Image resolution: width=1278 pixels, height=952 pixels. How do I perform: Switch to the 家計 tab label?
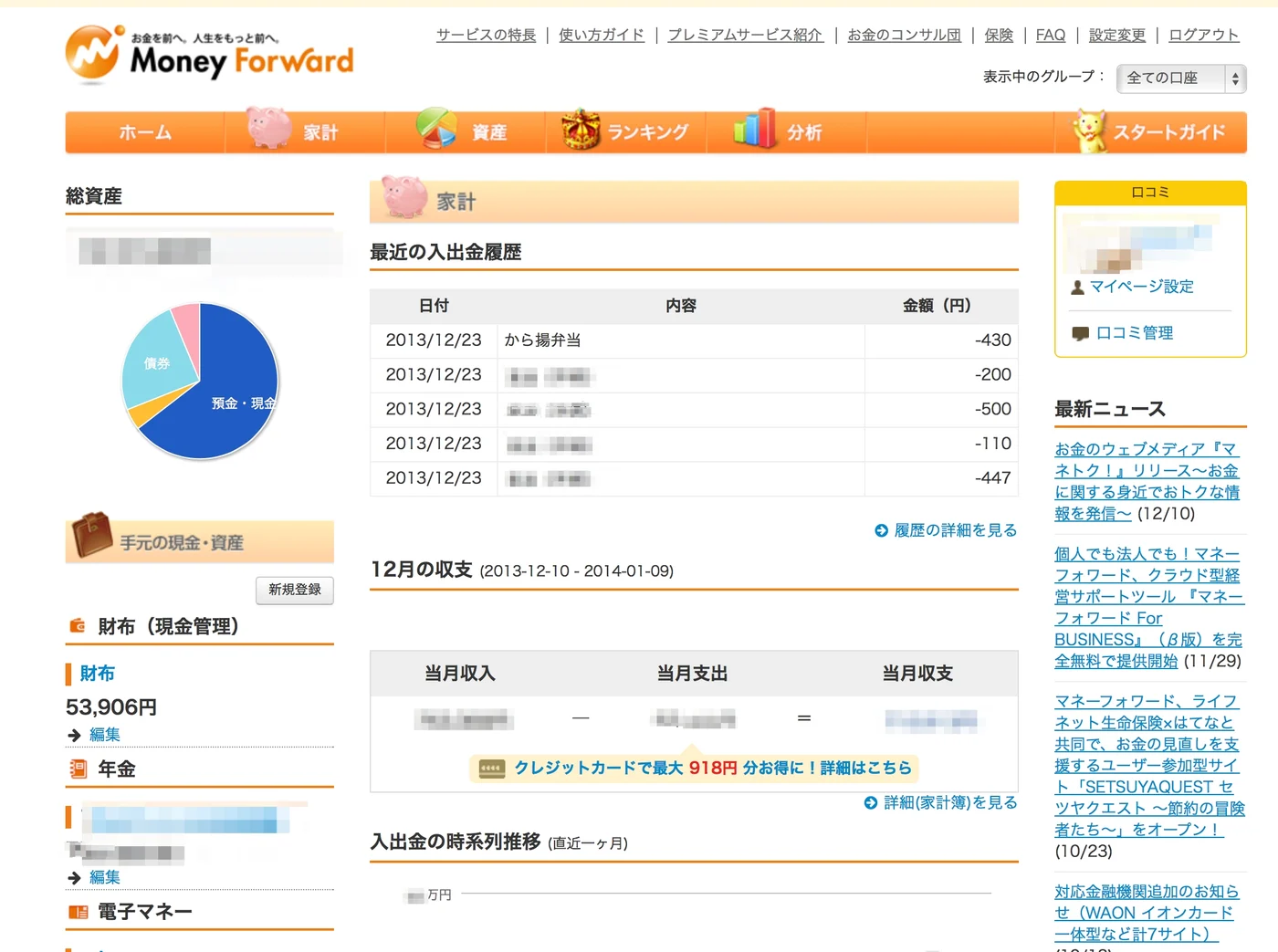(x=320, y=132)
